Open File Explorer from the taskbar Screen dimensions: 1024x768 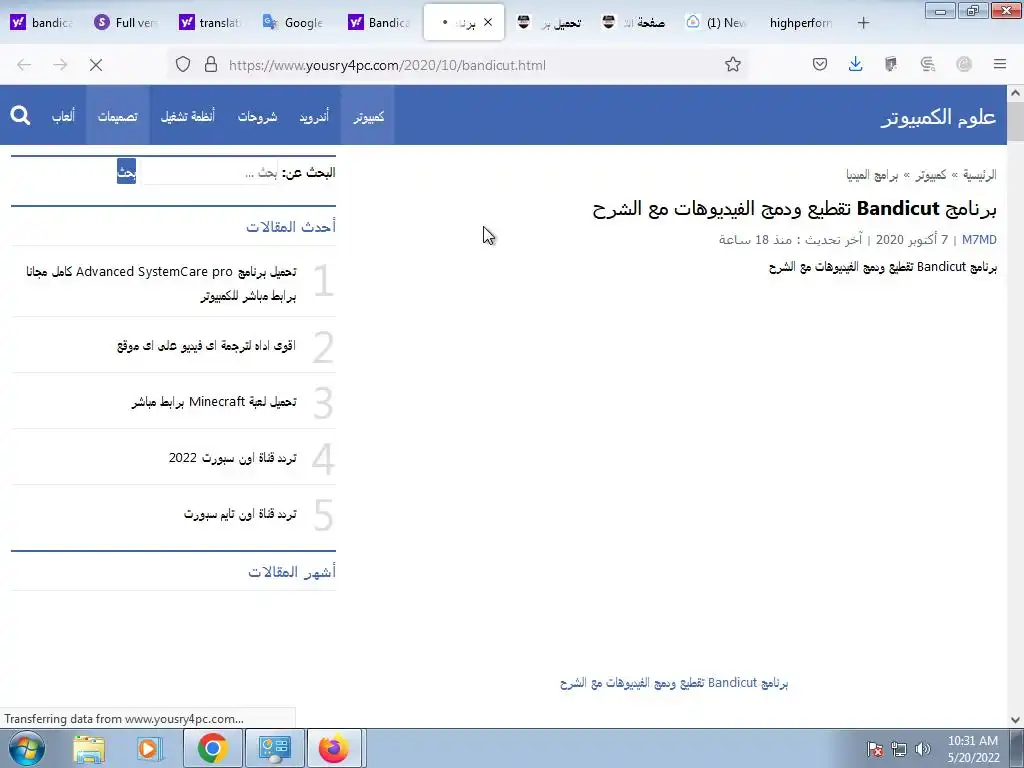point(89,748)
